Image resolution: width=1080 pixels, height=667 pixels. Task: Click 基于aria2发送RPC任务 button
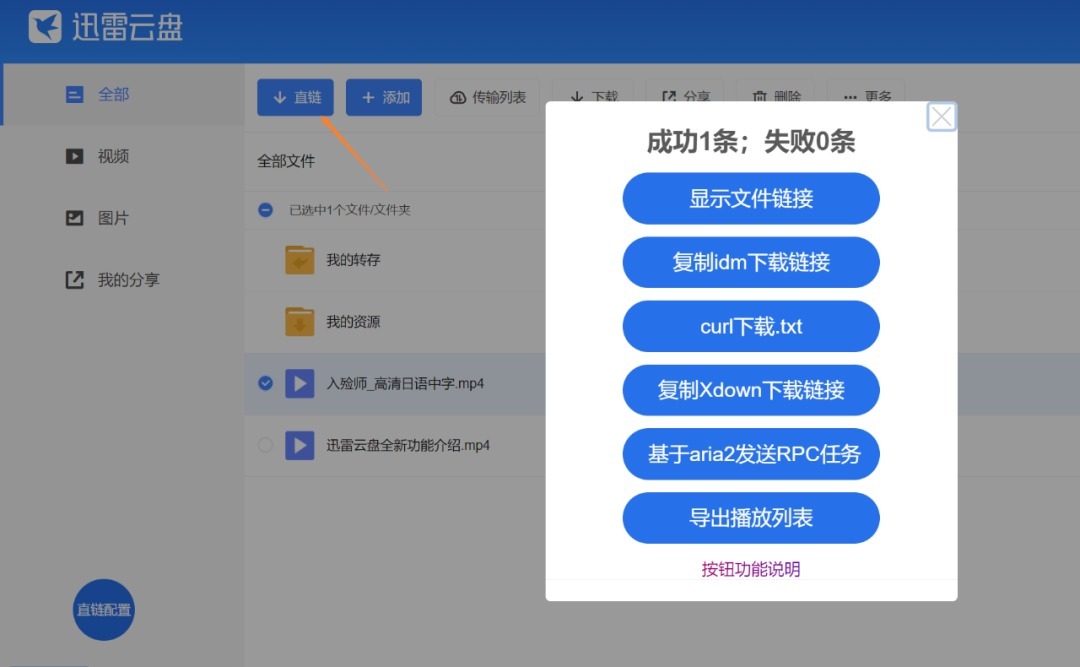click(x=750, y=454)
